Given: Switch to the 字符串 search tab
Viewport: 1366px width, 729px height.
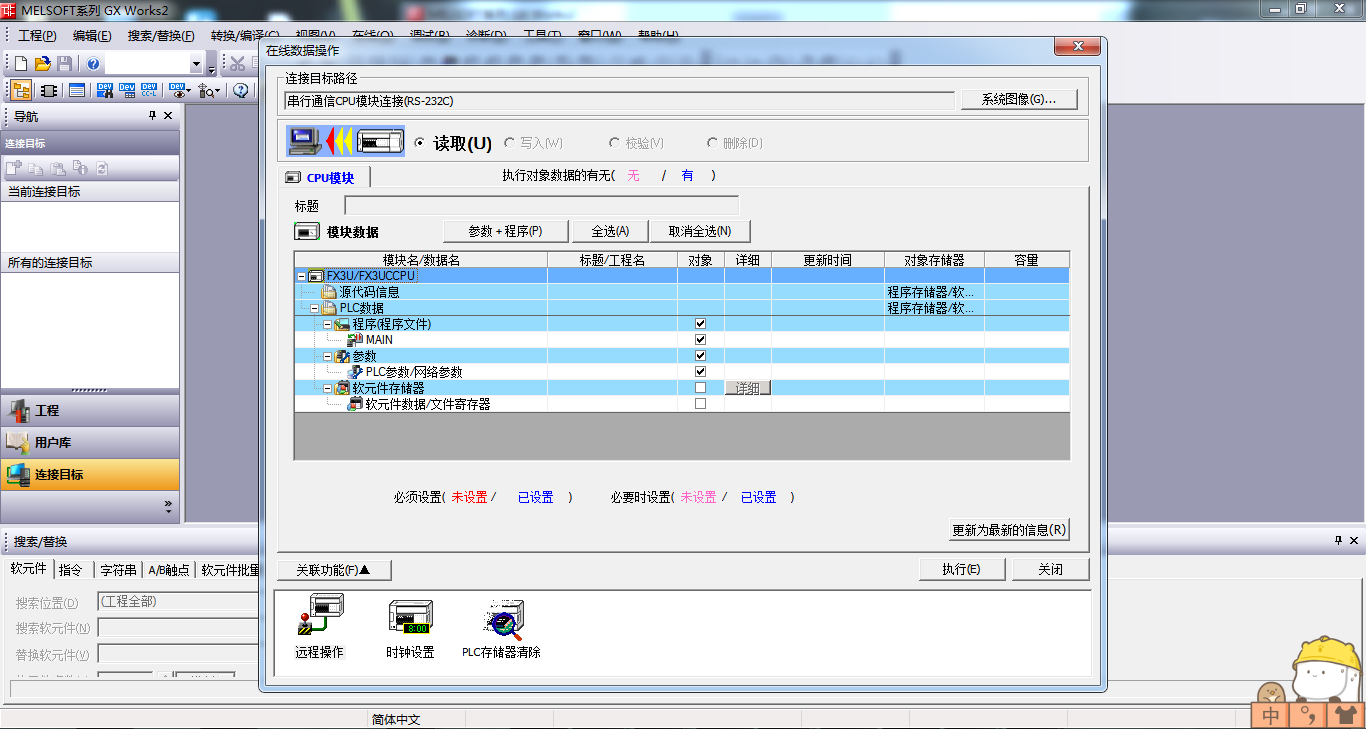Looking at the screenshot, I should coord(118,570).
